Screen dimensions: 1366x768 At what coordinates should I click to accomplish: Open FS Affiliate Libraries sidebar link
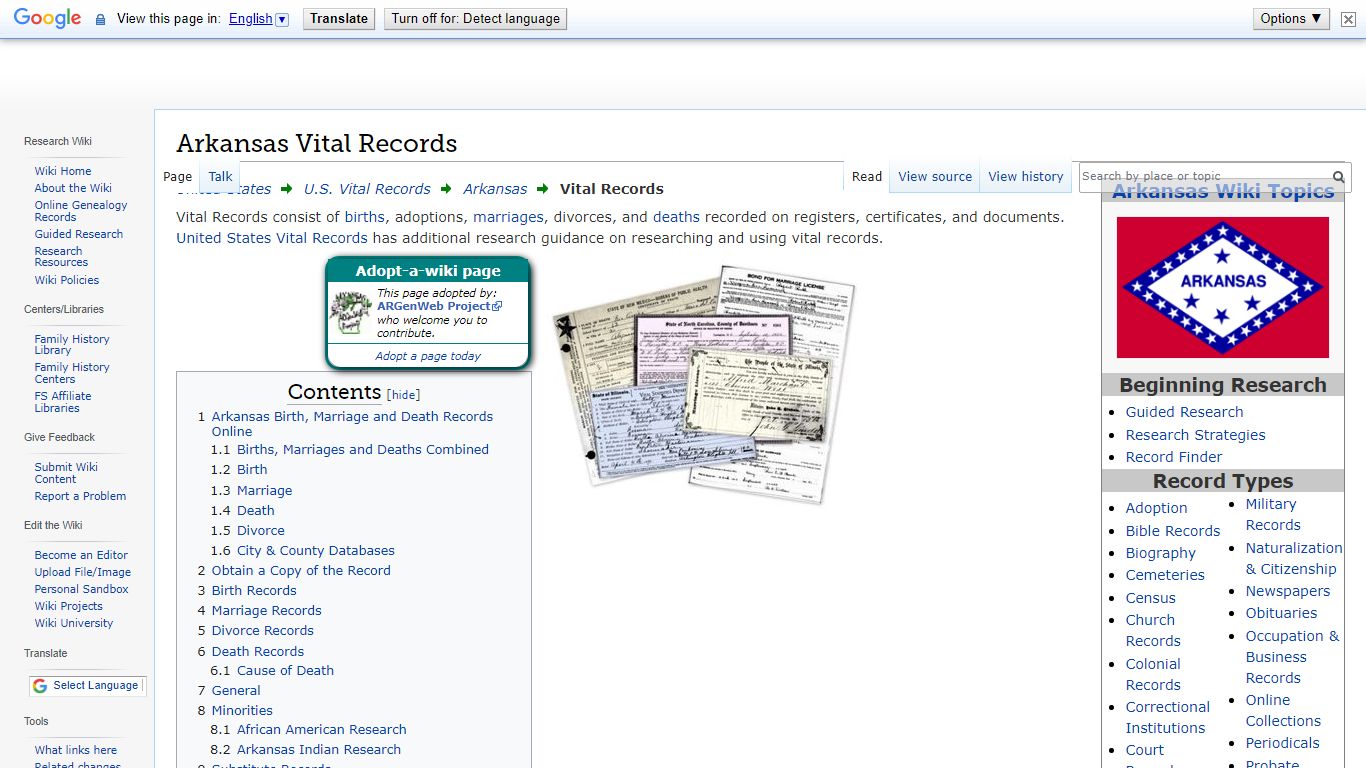pyautogui.click(x=63, y=402)
